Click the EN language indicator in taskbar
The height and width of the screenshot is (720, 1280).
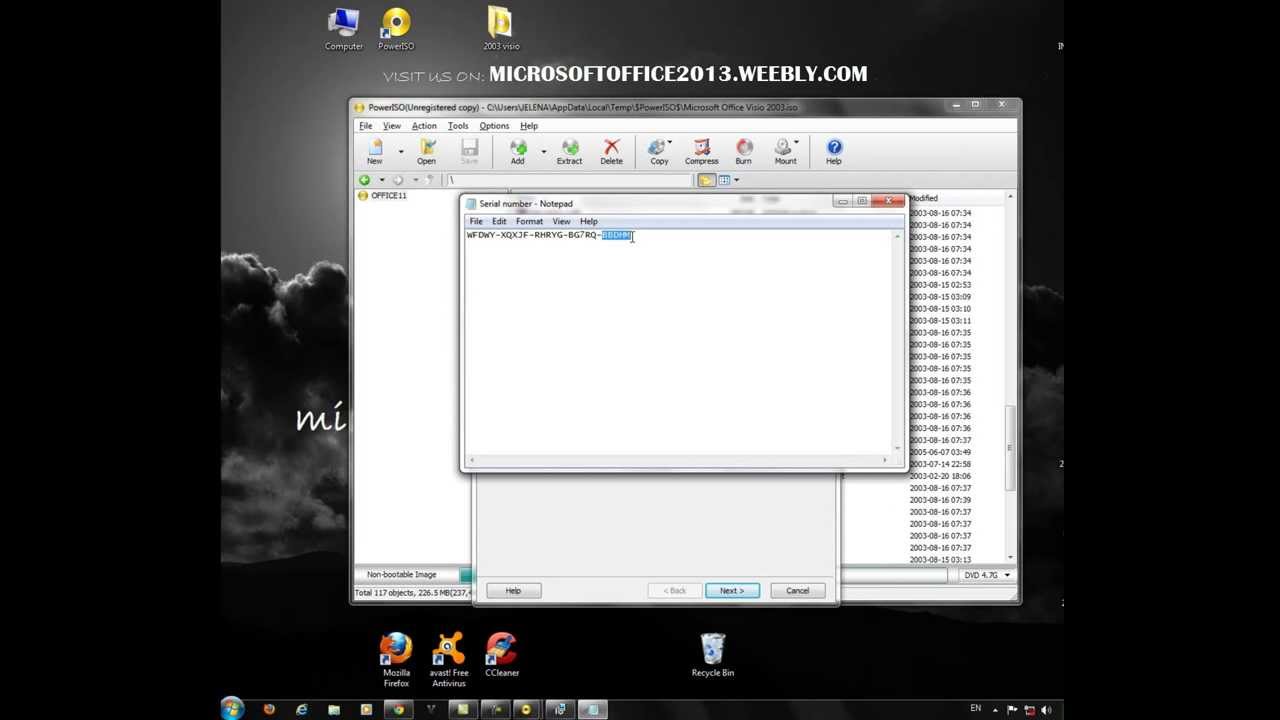coord(976,708)
